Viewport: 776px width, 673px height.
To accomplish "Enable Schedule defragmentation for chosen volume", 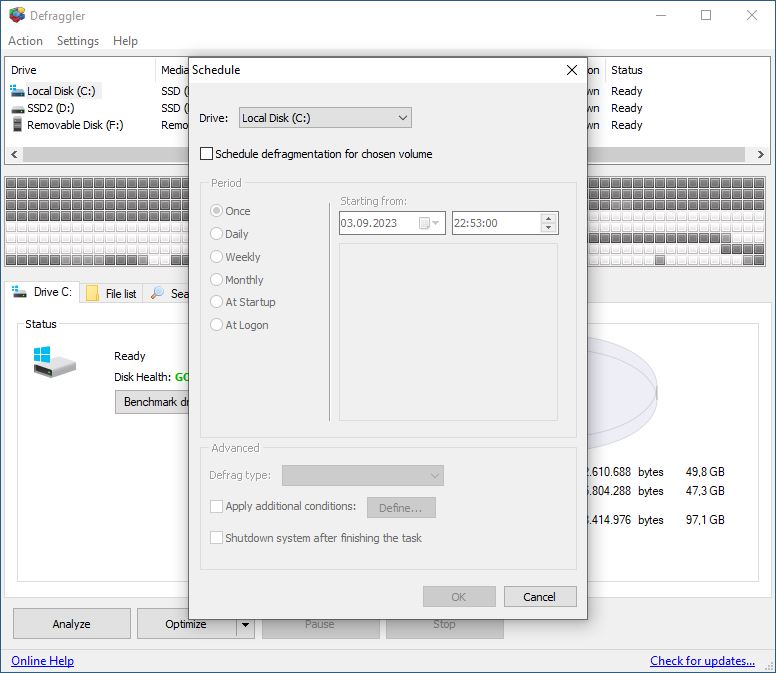I will click(206, 153).
